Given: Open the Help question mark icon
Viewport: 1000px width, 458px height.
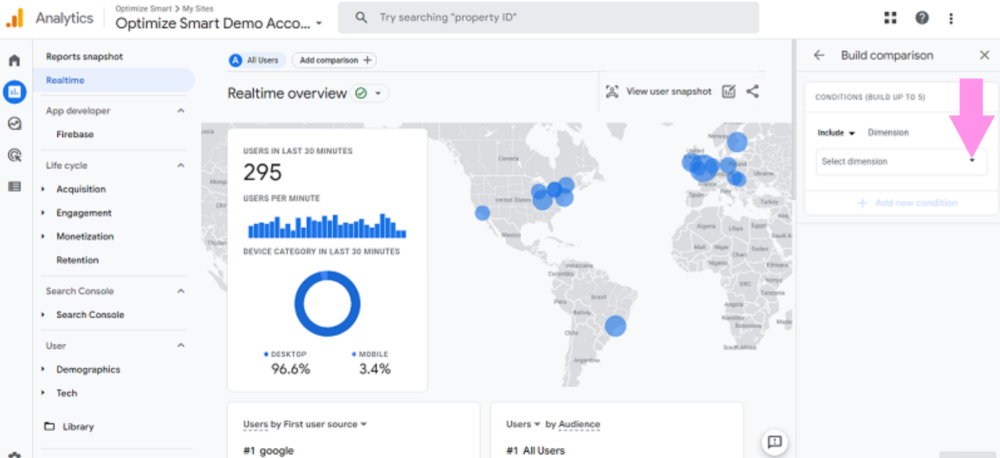Looking at the screenshot, I should click(921, 18).
